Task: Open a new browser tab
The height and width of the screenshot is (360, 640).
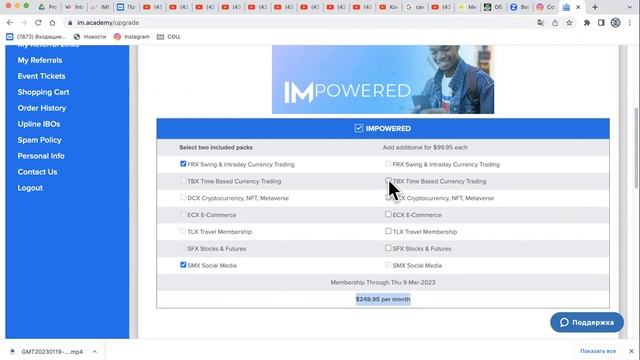Action: [595, 7]
